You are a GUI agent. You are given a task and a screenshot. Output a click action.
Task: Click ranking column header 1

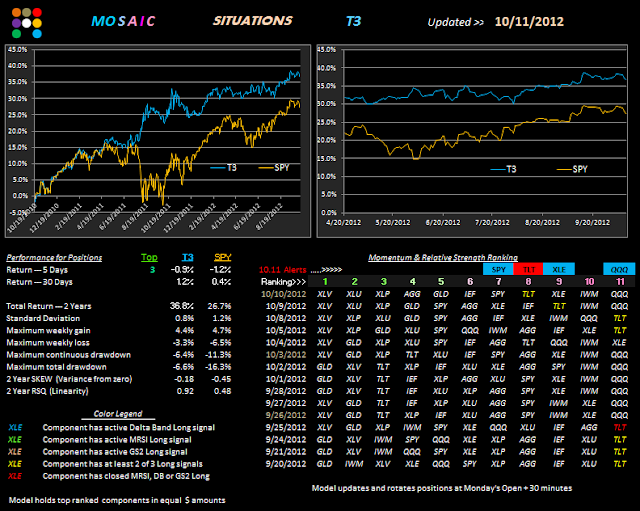325,282
